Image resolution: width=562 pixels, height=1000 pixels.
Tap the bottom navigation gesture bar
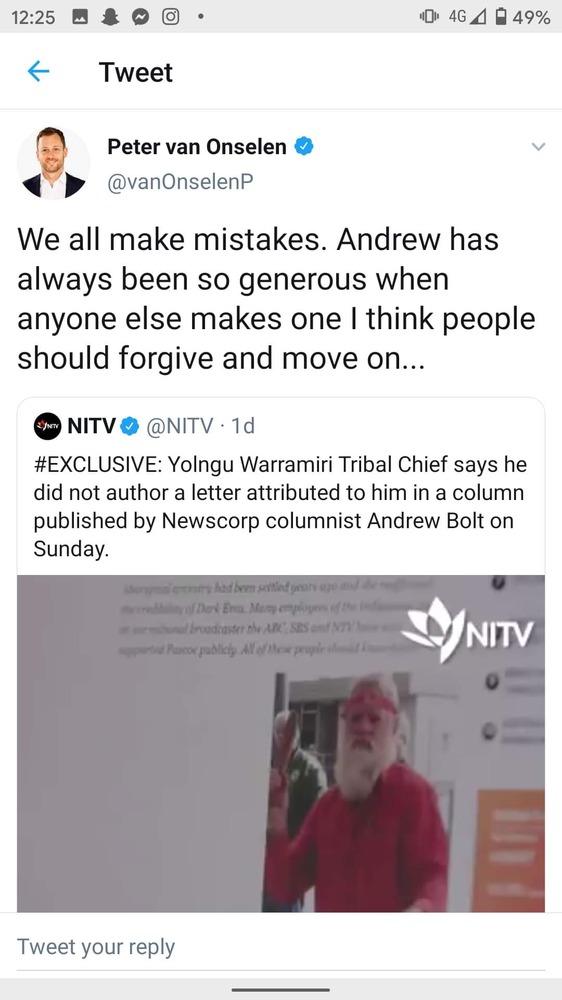[x=281, y=990]
